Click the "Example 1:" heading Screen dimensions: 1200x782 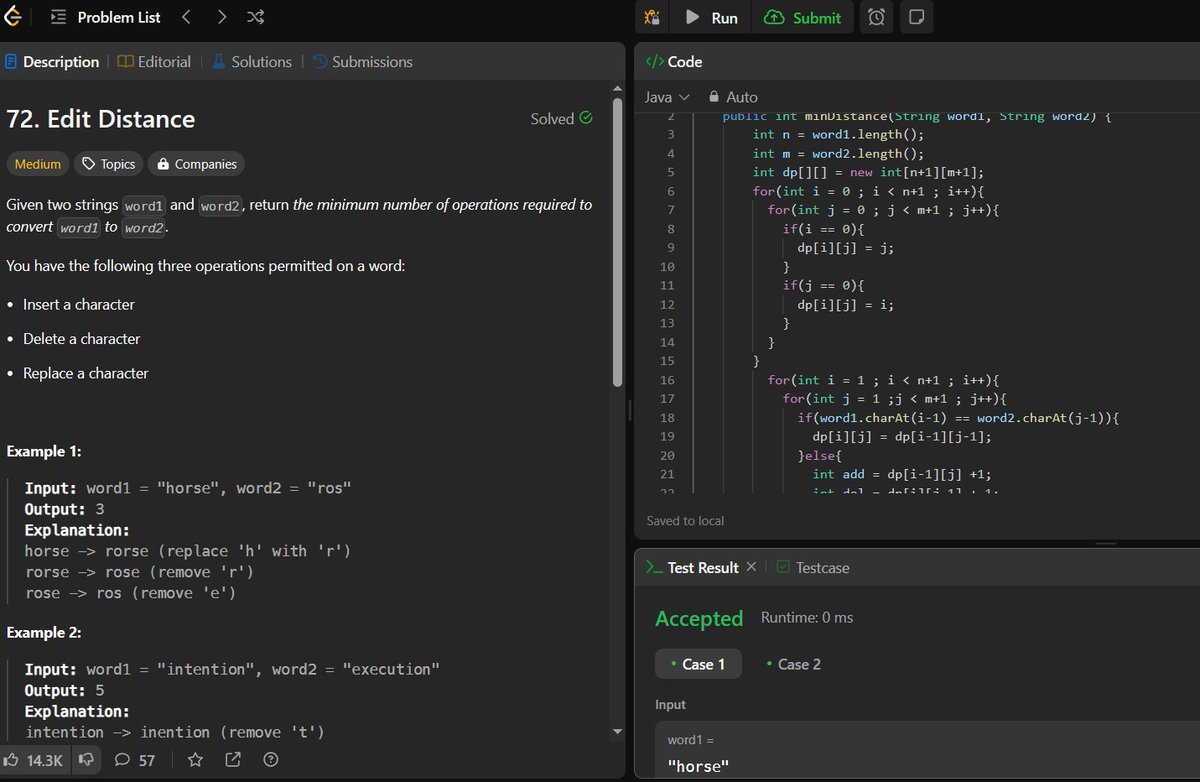[x=44, y=451]
